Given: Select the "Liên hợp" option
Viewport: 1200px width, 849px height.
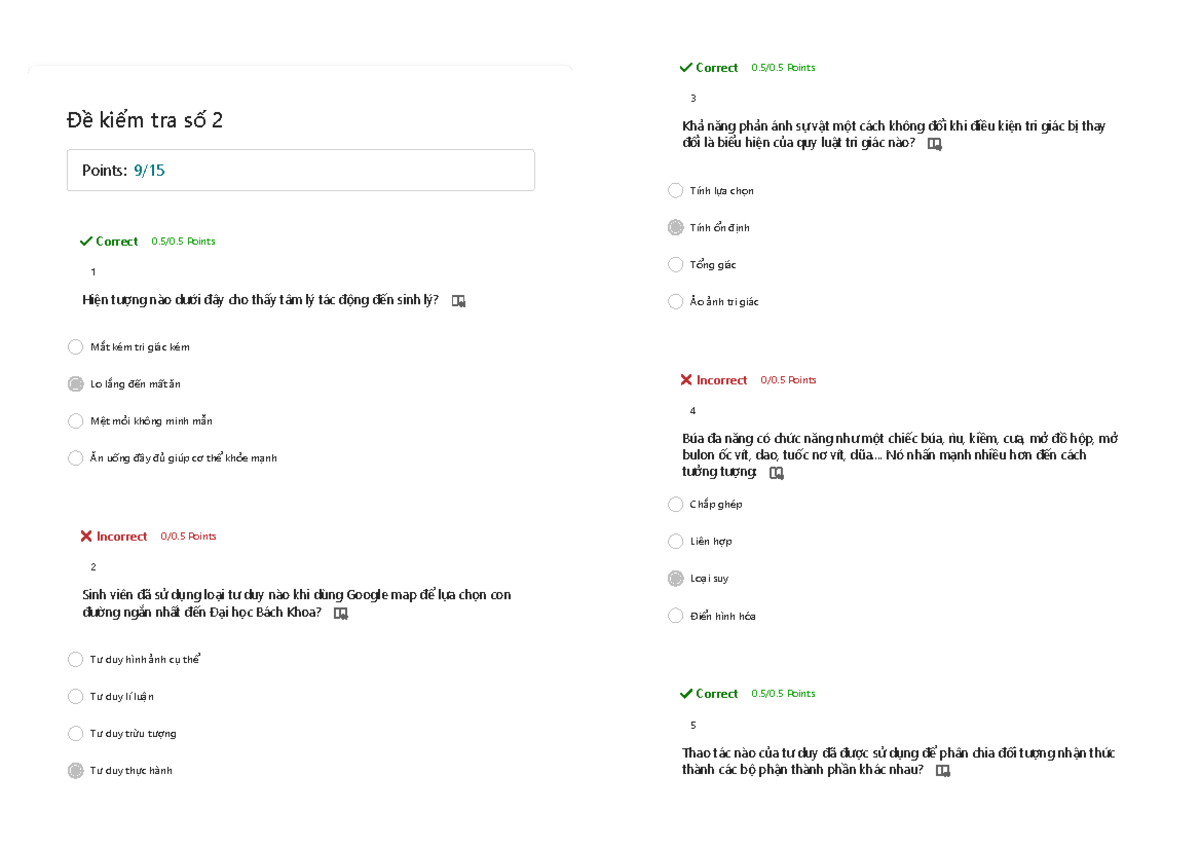Looking at the screenshot, I should tap(676, 542).
